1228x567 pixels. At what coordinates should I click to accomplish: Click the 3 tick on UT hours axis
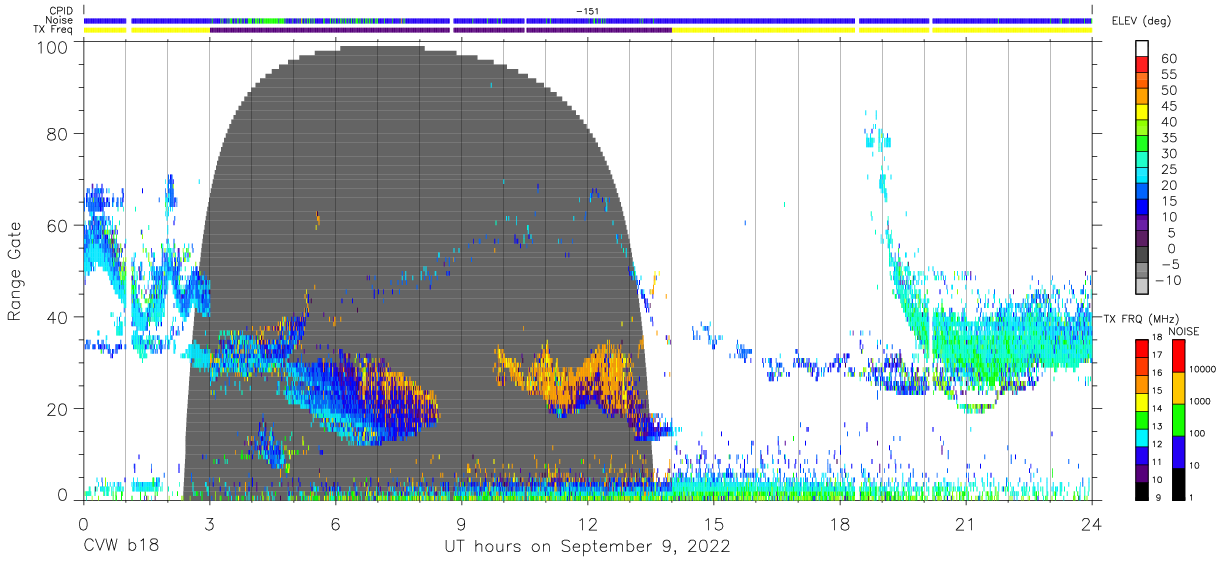coord(209,523)
